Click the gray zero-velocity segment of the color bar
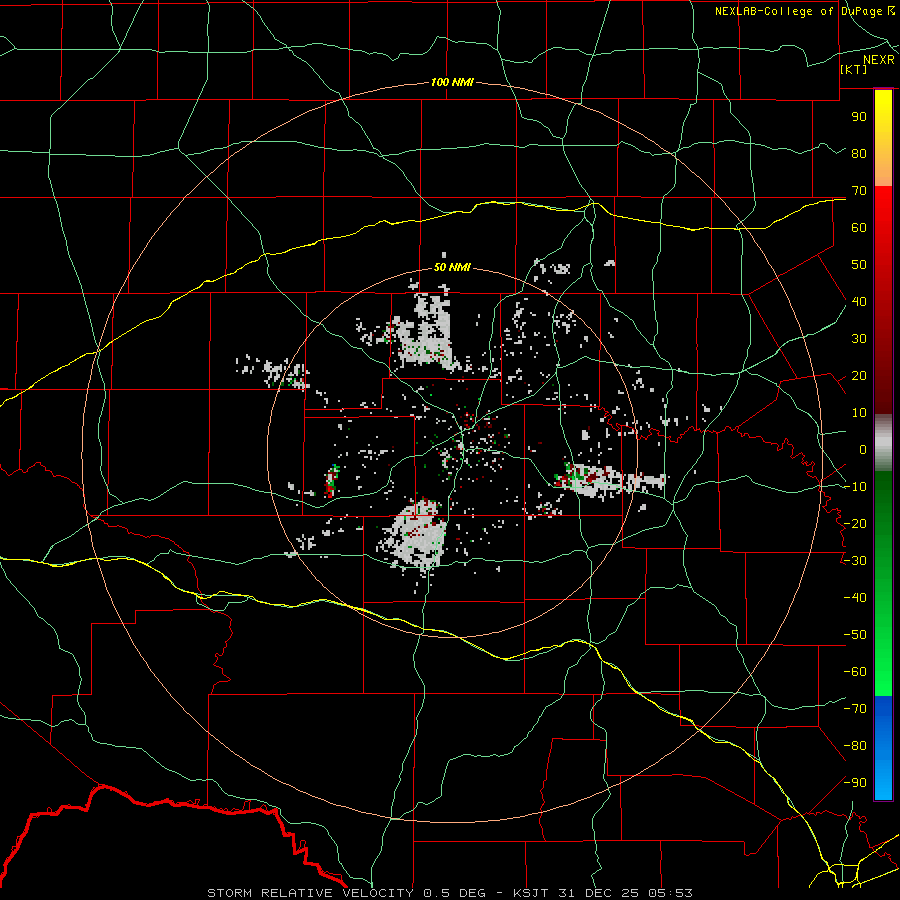Viewport: 900px width, 900px height. coord(883,442)
